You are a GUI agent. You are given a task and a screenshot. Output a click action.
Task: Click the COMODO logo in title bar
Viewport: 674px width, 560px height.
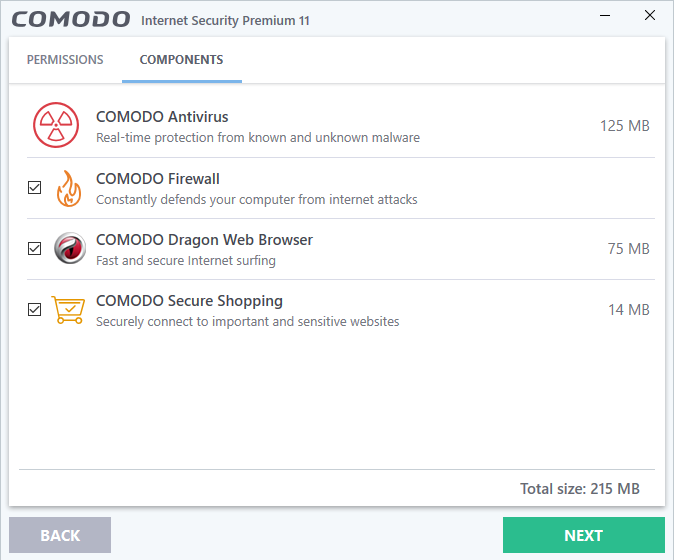click(71, 19)
